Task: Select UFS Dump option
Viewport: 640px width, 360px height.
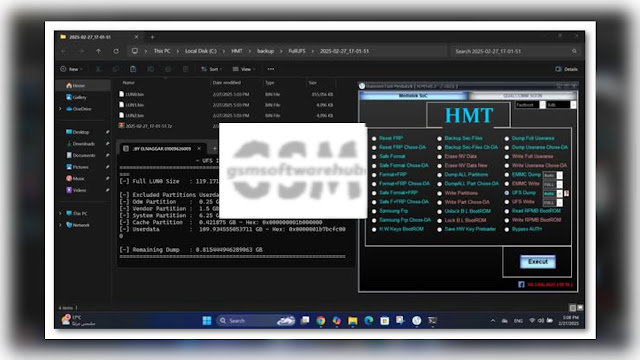Action: [520, 193]
